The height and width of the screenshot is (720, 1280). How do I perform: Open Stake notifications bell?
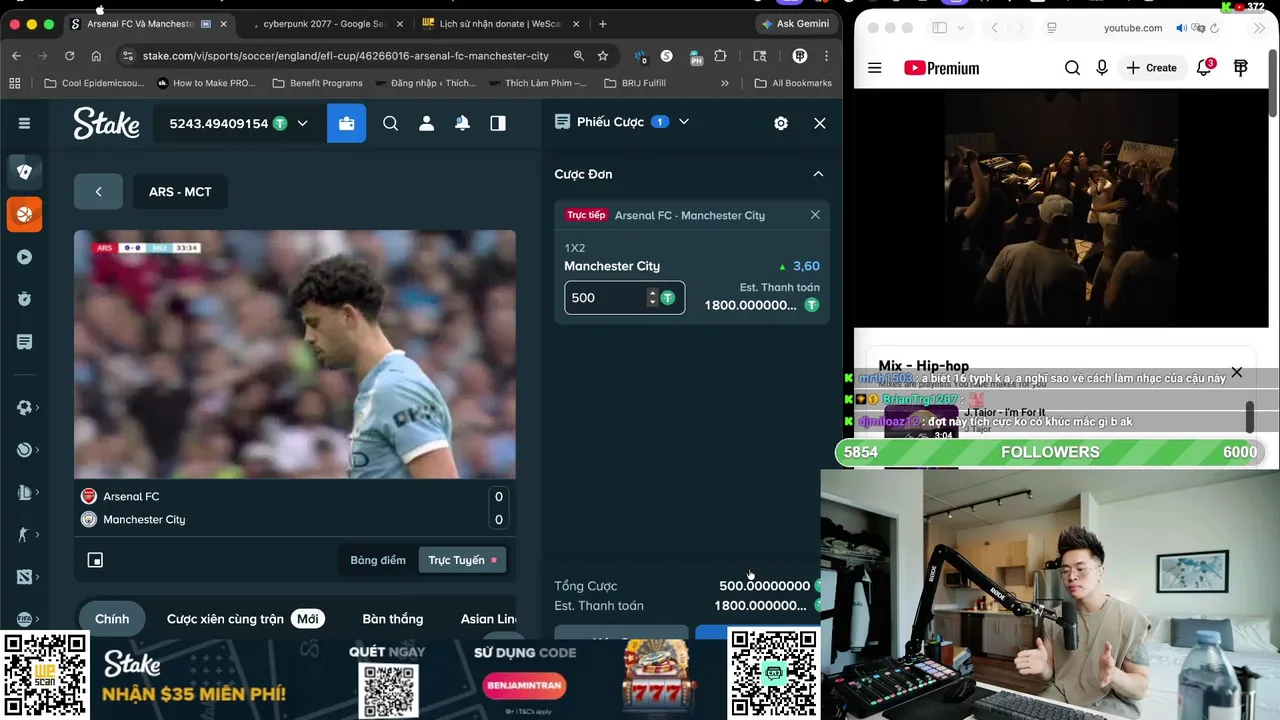click(x=462, y=123)
